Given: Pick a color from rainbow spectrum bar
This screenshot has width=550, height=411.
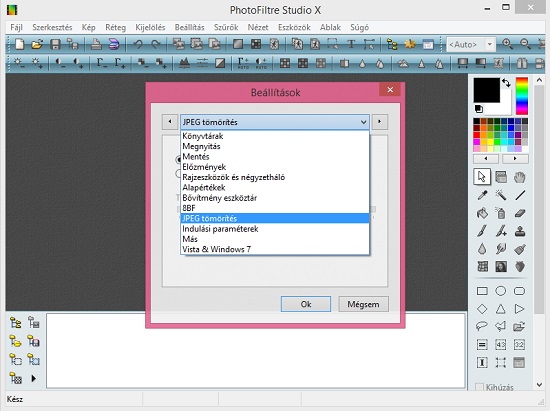Looking at the screenshot, I should point(522,96).
